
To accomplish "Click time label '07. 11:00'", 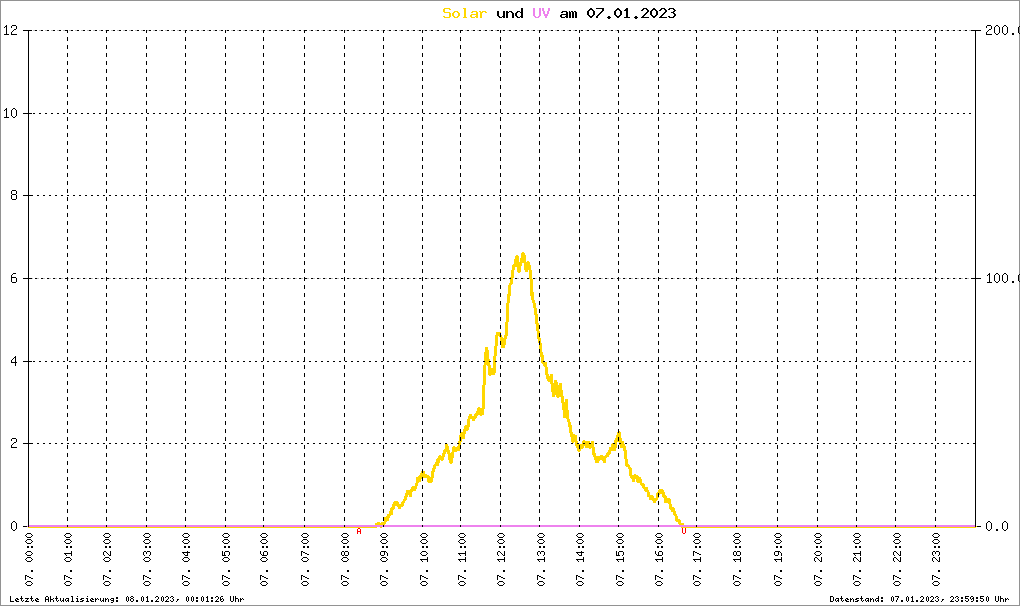I will tap(462, 560).
